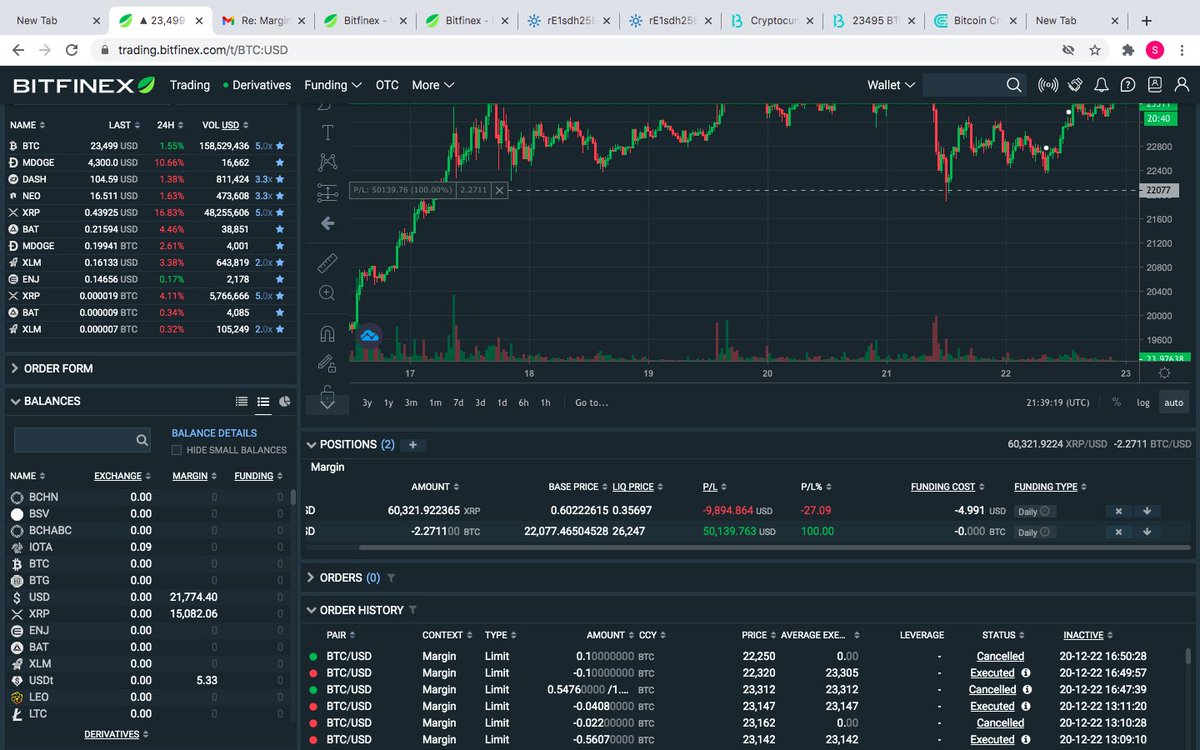This screenshot has height=750, width=1200.
Task: Toggle magnet mode on chart
Action: pyautogui.click(x=327, y=334)
